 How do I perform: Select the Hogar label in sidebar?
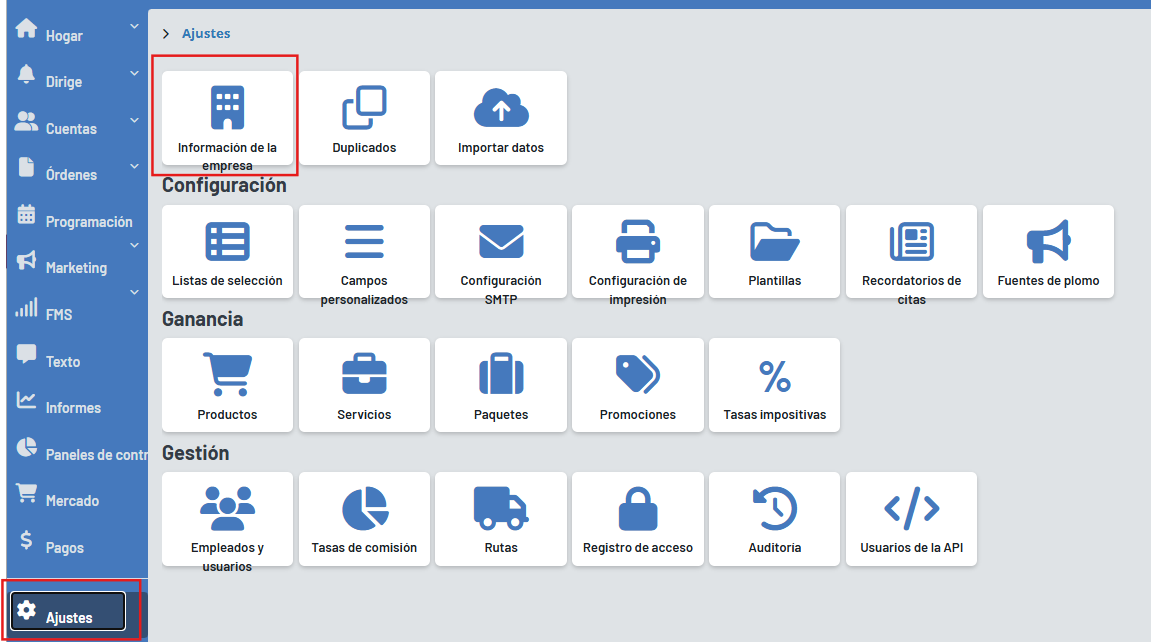tap(64, 36)
